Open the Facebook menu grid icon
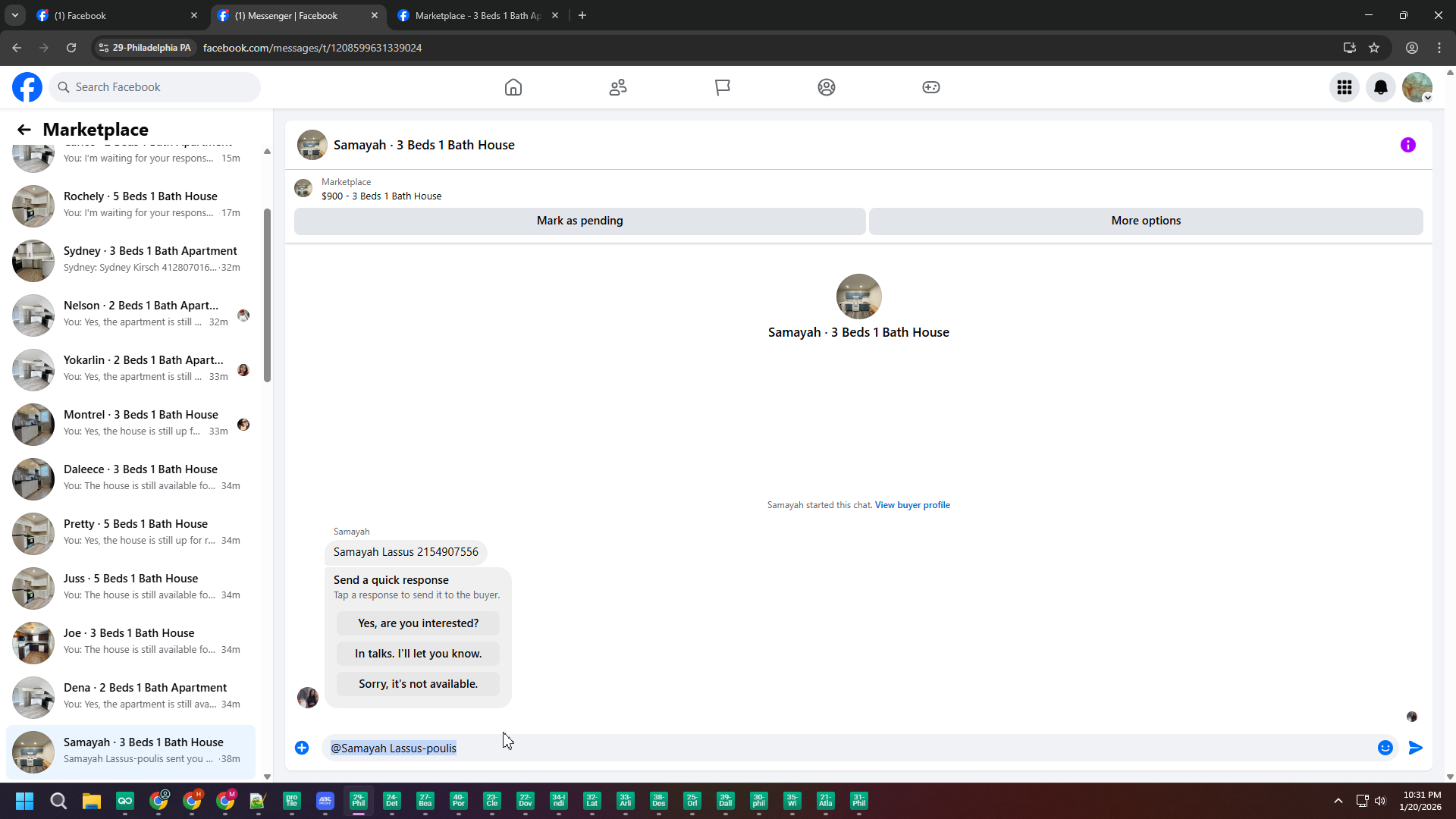 point(1345,87)
